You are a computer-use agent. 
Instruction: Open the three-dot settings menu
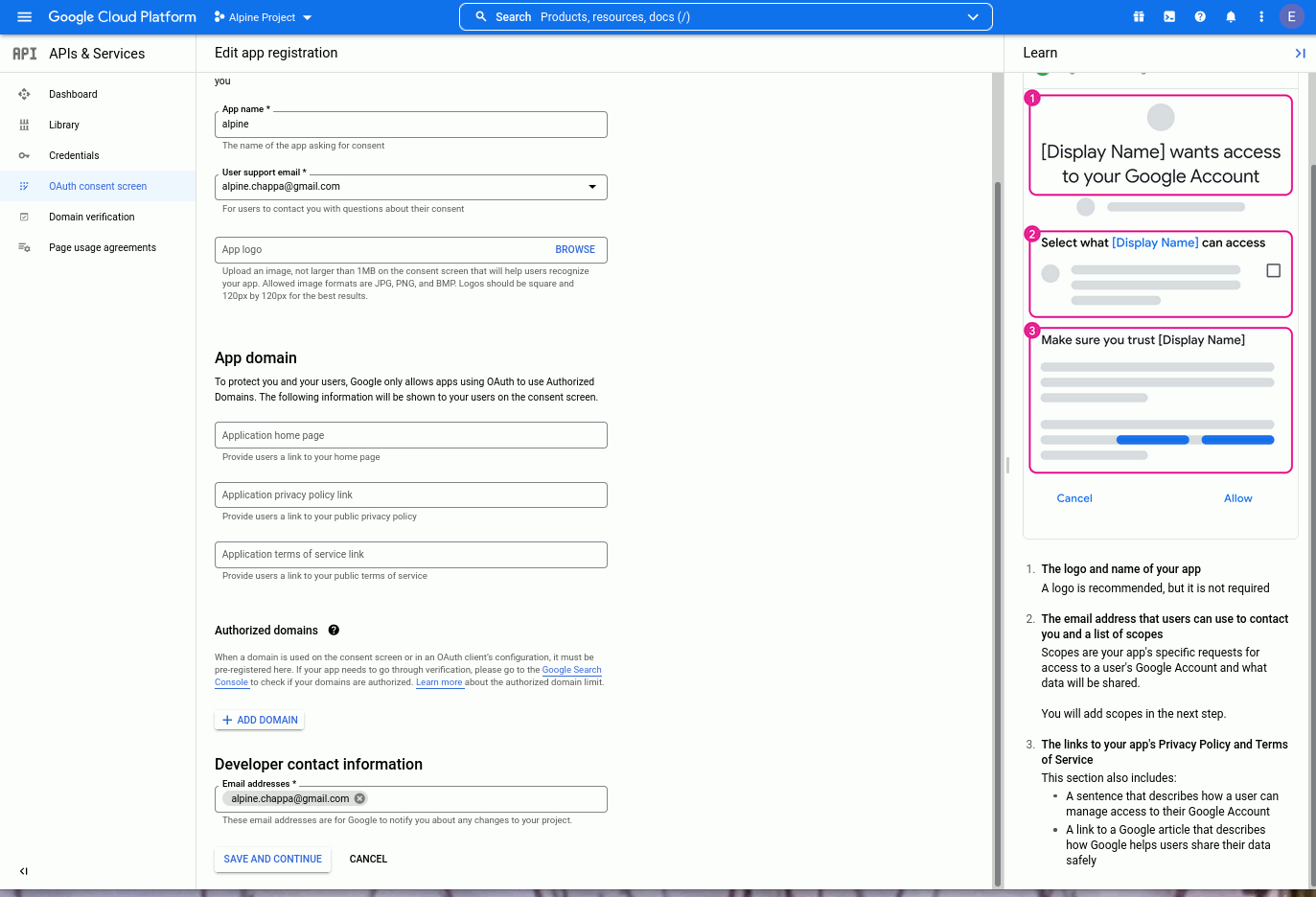click(1261, 17)
